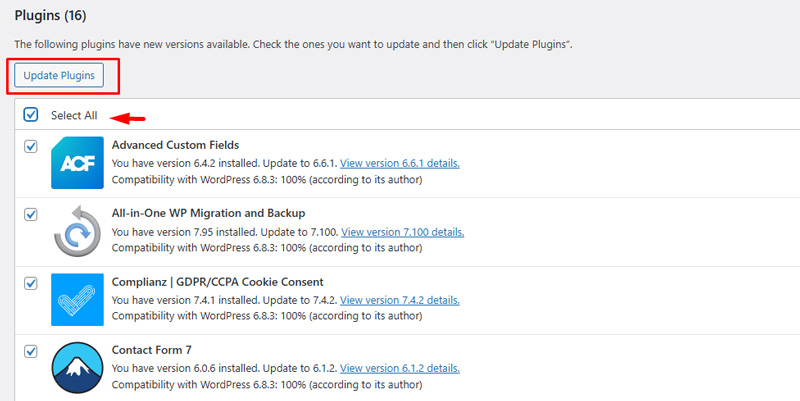This screenshot has width=800, height=401.
Task: Deselect the Complianz plugin checkbox
Action: click(x=31, y=283)
